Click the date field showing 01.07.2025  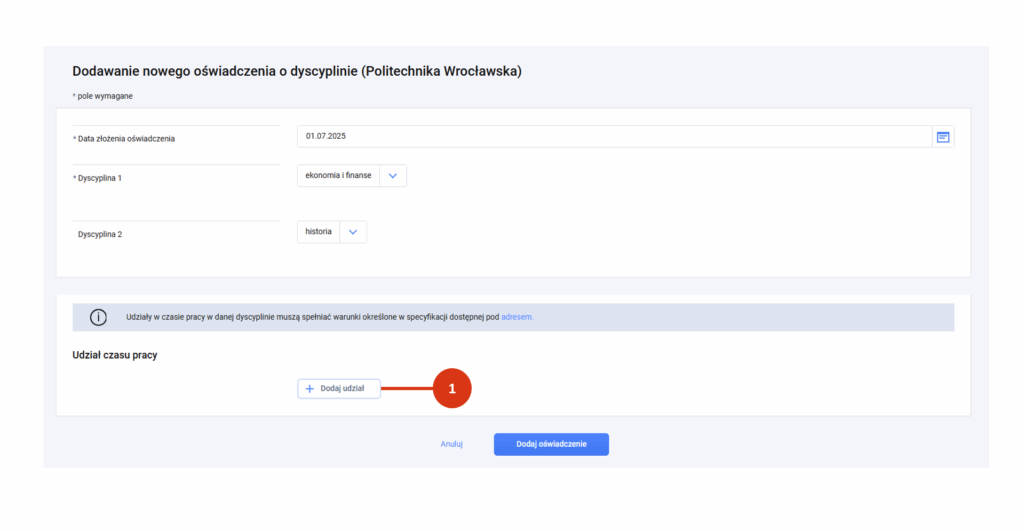[615, 137]
